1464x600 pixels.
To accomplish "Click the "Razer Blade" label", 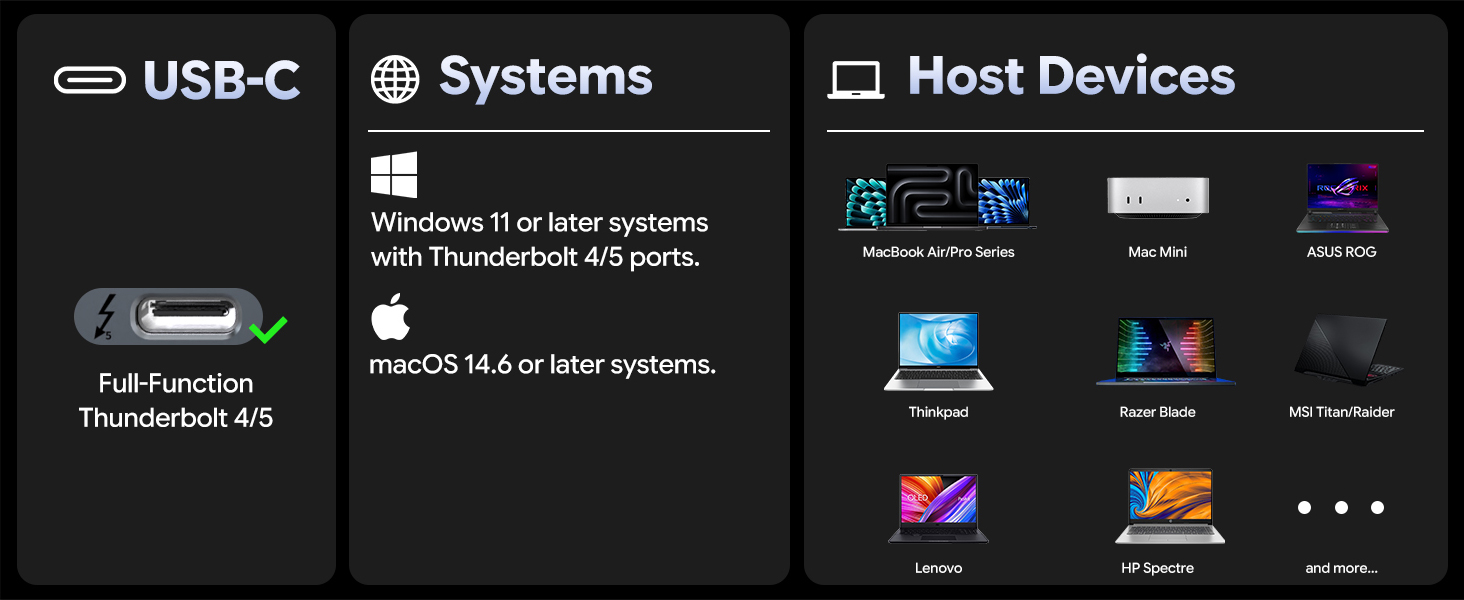I will (x=1158, y=412).
